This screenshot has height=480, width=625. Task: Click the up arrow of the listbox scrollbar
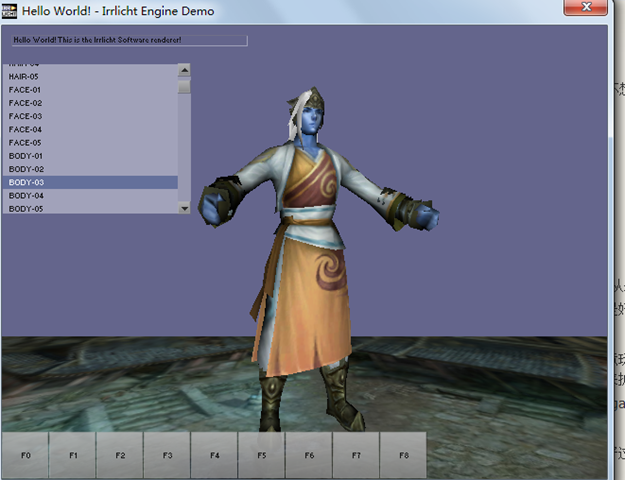pos(184,70)
